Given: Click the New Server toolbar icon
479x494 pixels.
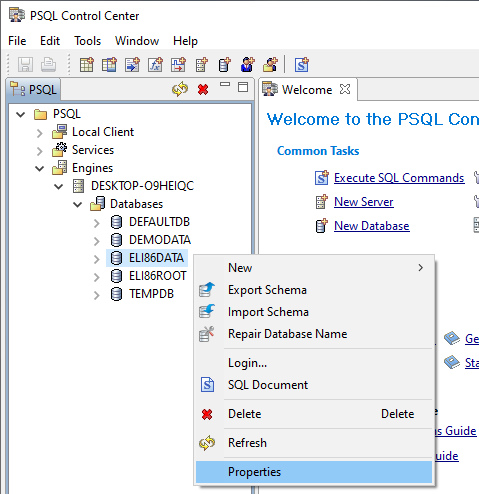Looking at the screenshot, I should 201,64.
